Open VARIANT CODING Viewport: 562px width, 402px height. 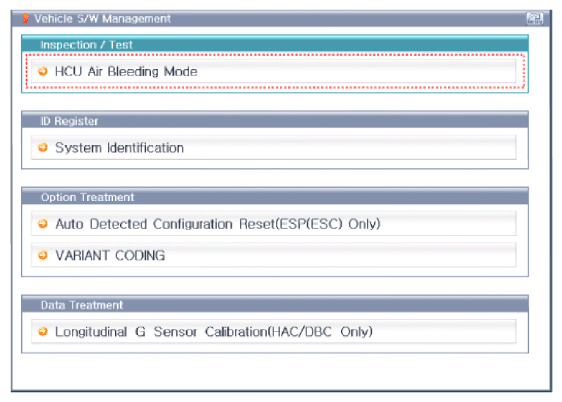(273, 255)
